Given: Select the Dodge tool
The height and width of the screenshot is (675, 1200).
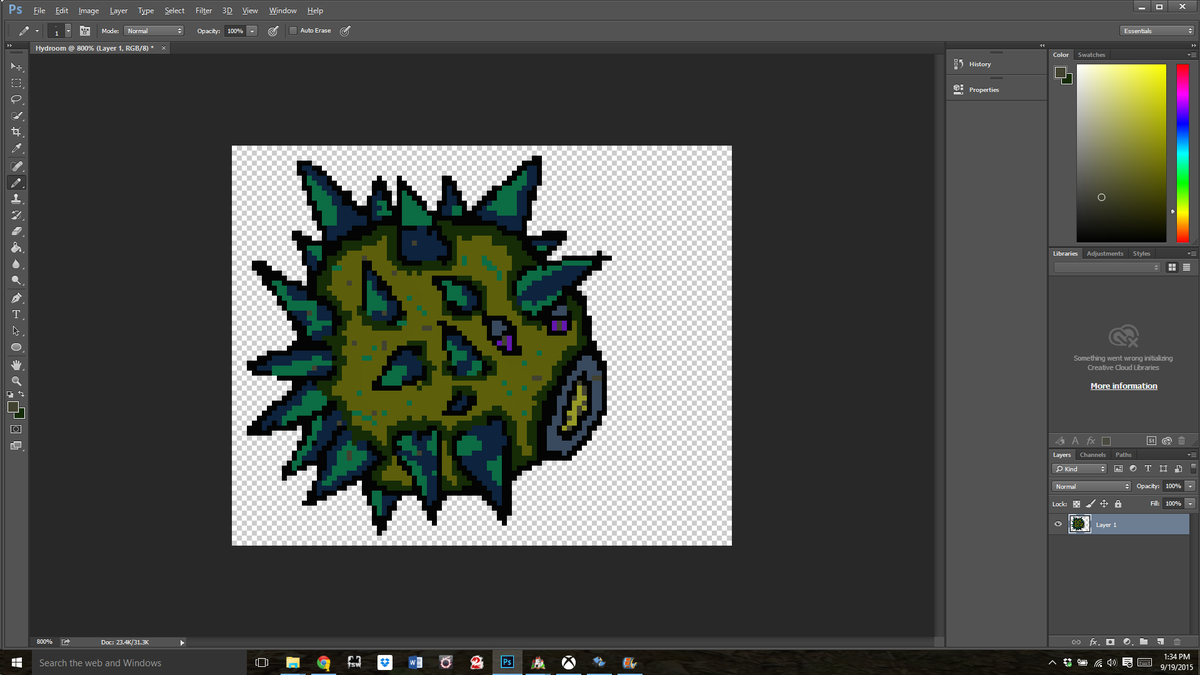Looking at the screenshot, I should [16, 281].
